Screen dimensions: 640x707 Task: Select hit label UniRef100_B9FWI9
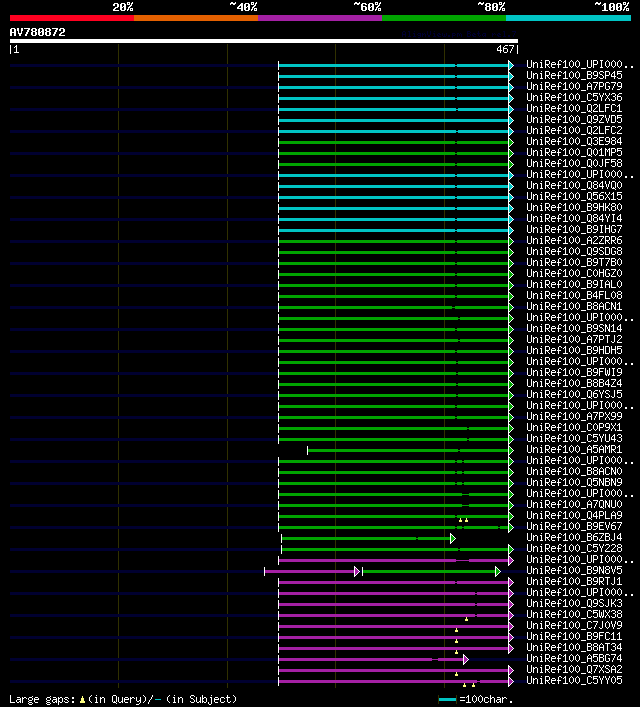(574, 372)
